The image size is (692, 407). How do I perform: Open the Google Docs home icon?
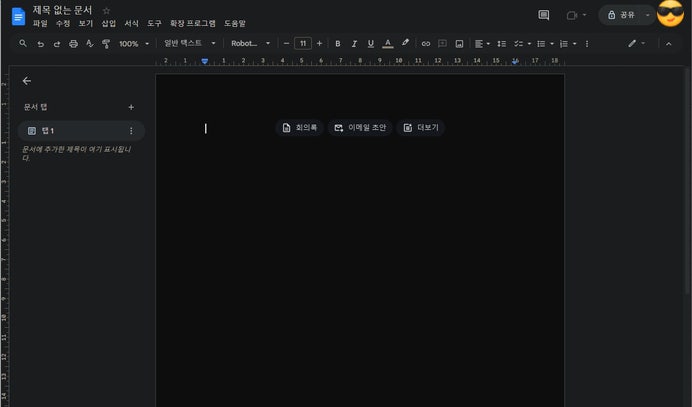point(18,17)
